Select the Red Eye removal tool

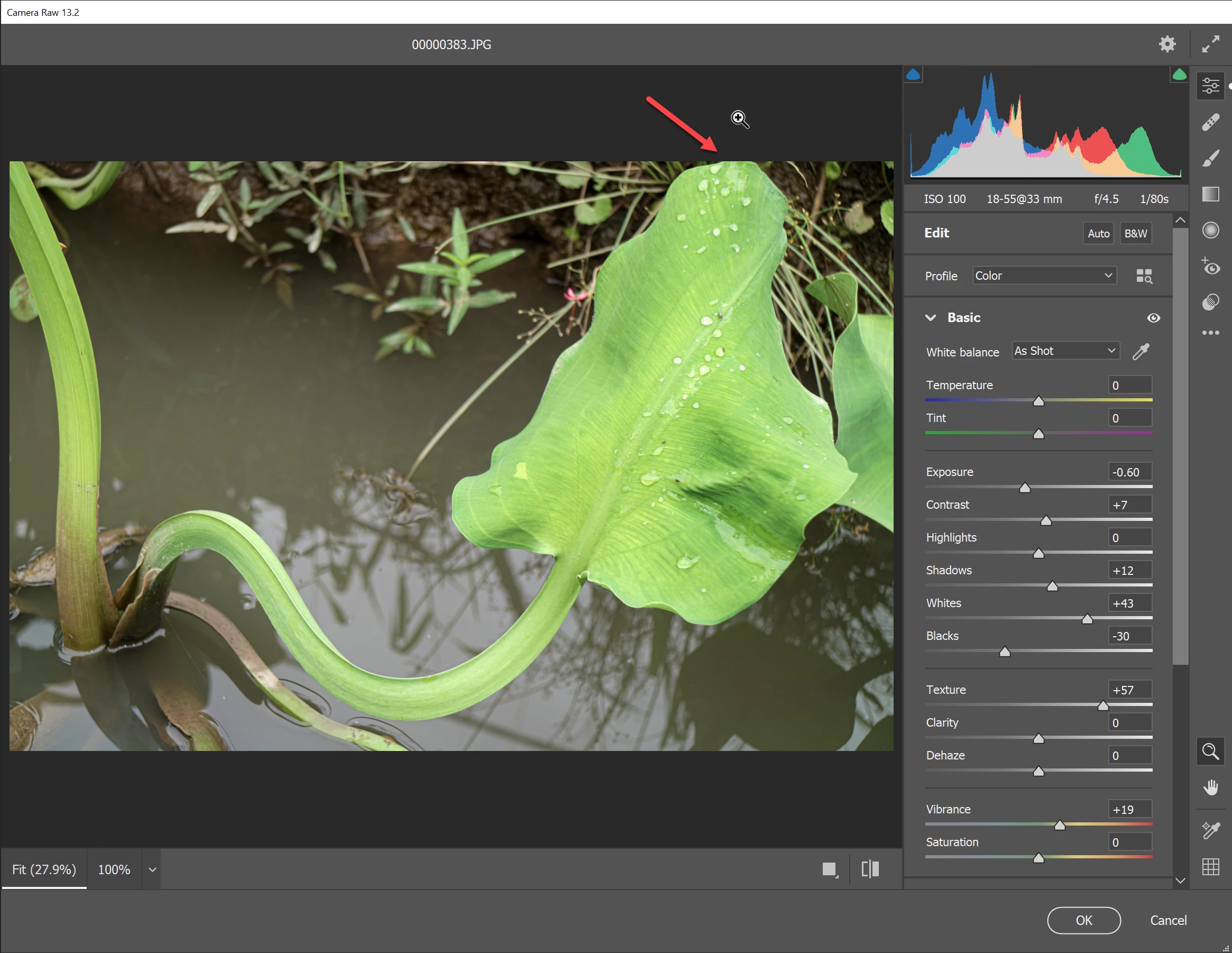[x=1210, y=267]
